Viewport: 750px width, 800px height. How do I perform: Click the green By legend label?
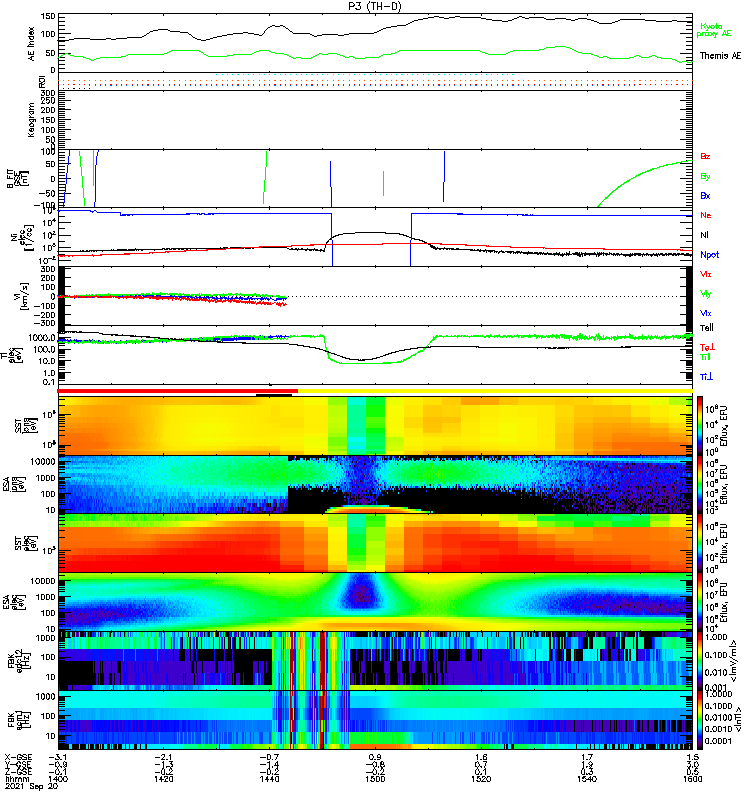click(x=705, y=177)
